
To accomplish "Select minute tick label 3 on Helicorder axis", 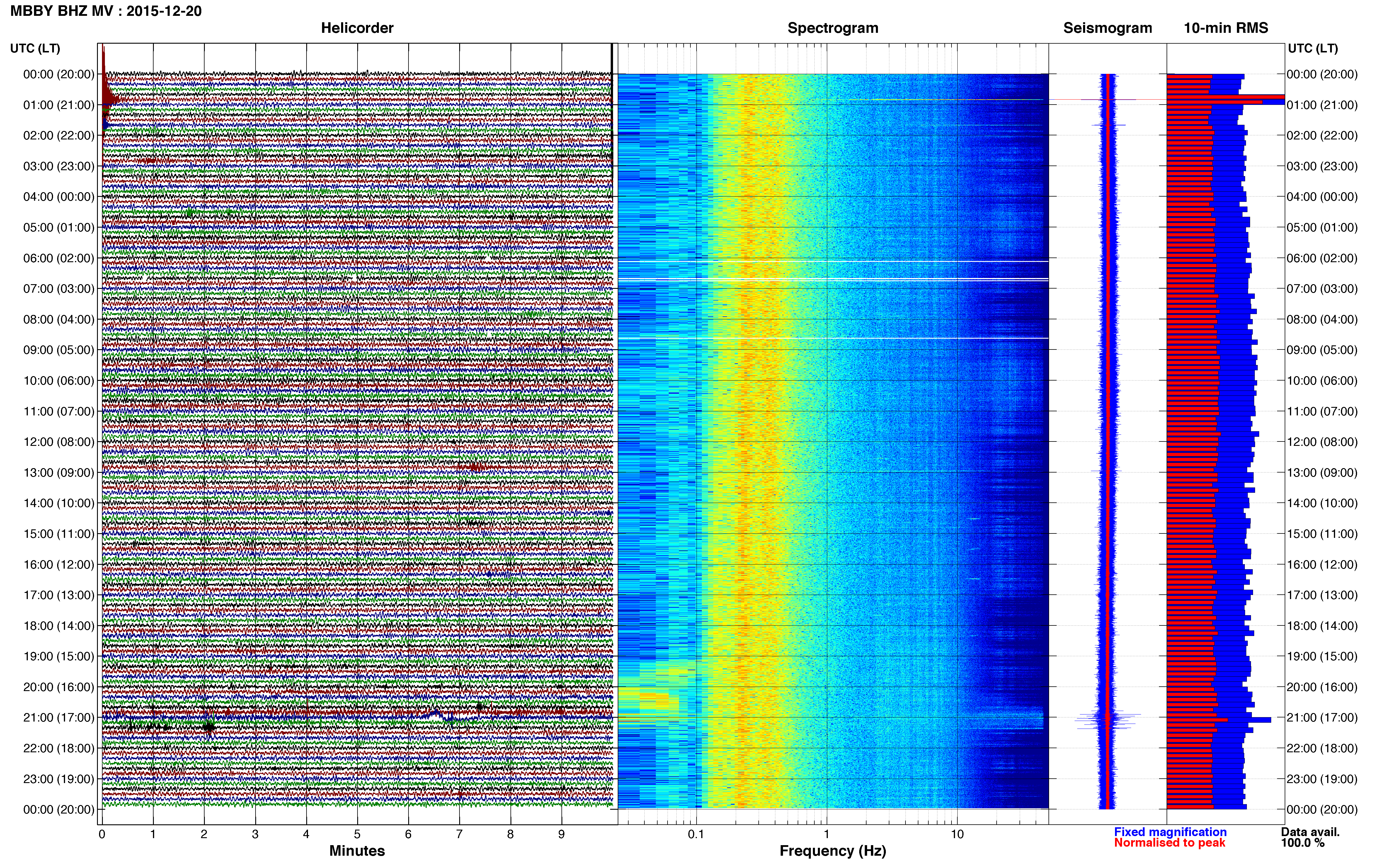I will click(x=255, y=834).
